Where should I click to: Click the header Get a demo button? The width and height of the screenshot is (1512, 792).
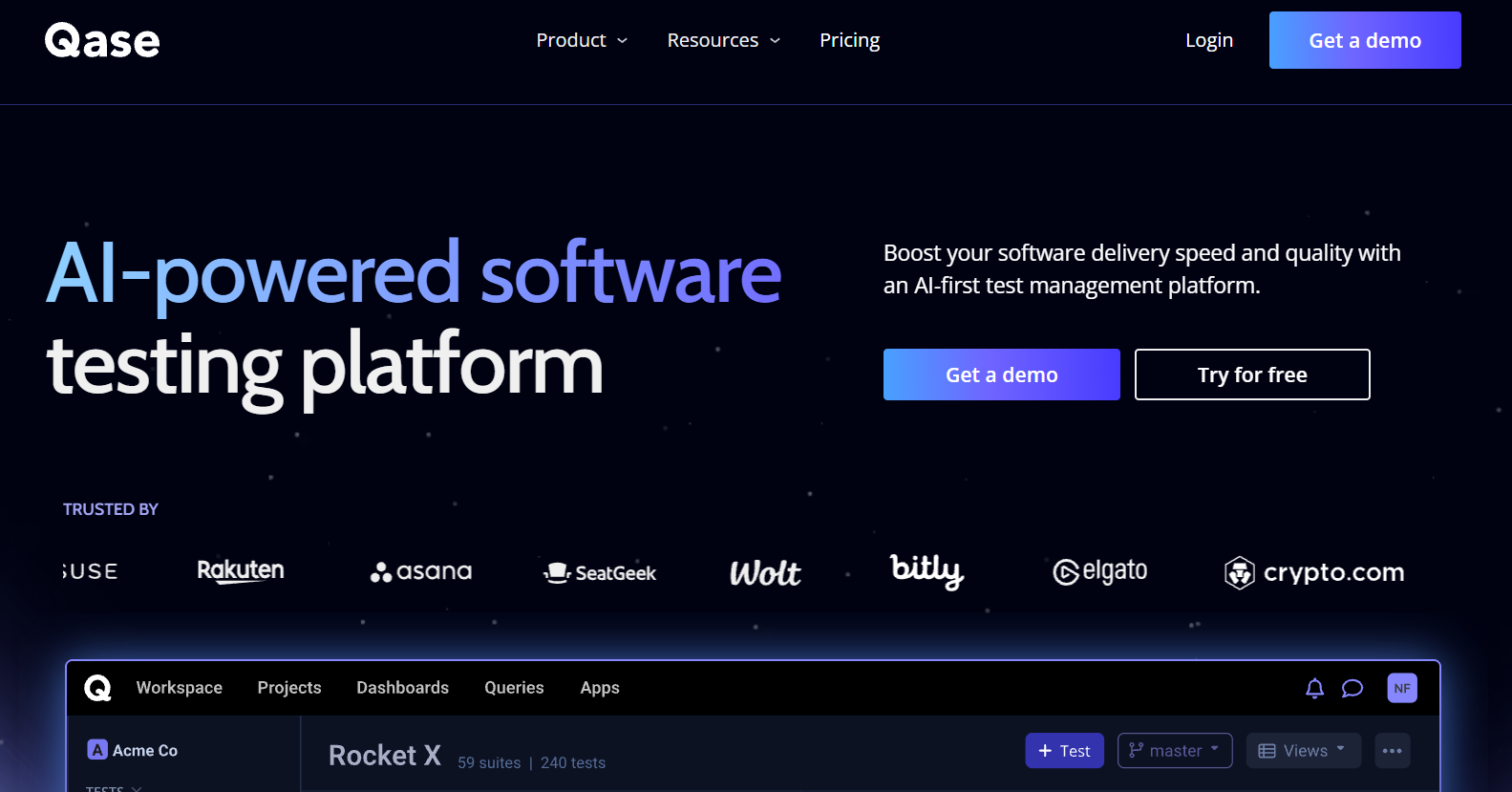pyautogui.click(x=1365, y=40)
